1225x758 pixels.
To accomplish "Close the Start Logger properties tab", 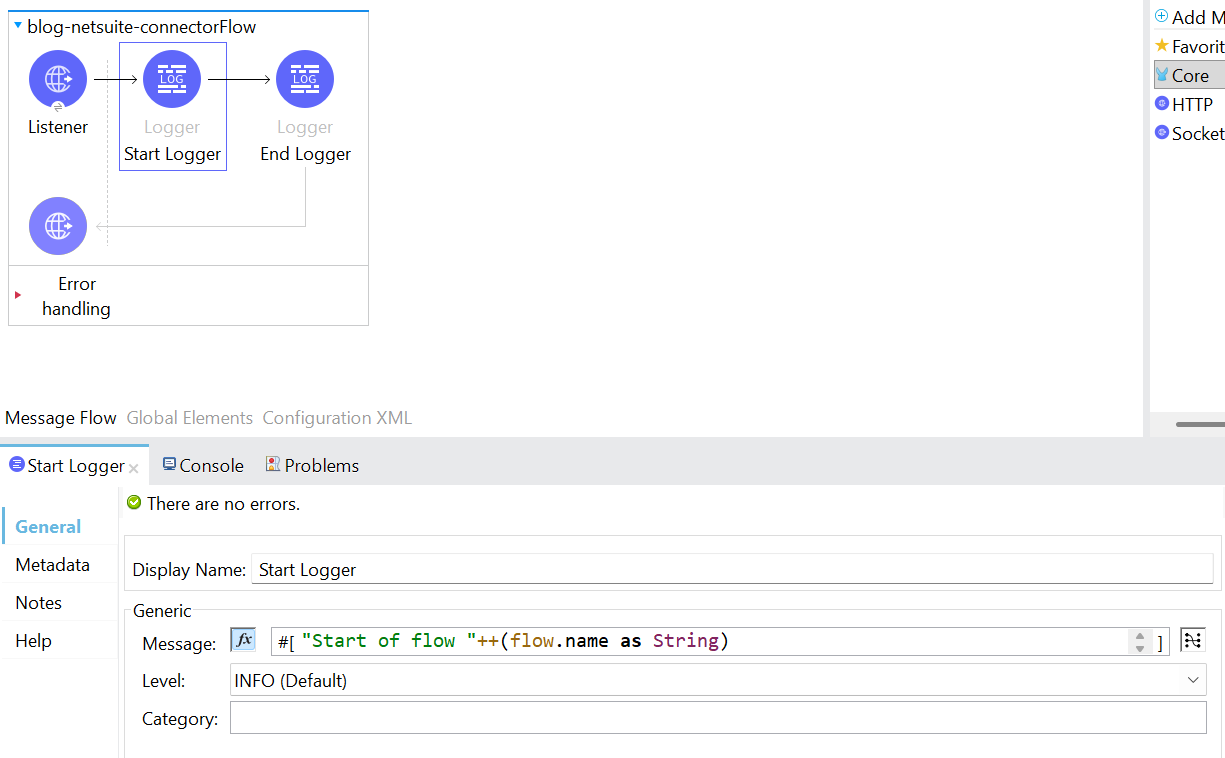I will 134,467.
